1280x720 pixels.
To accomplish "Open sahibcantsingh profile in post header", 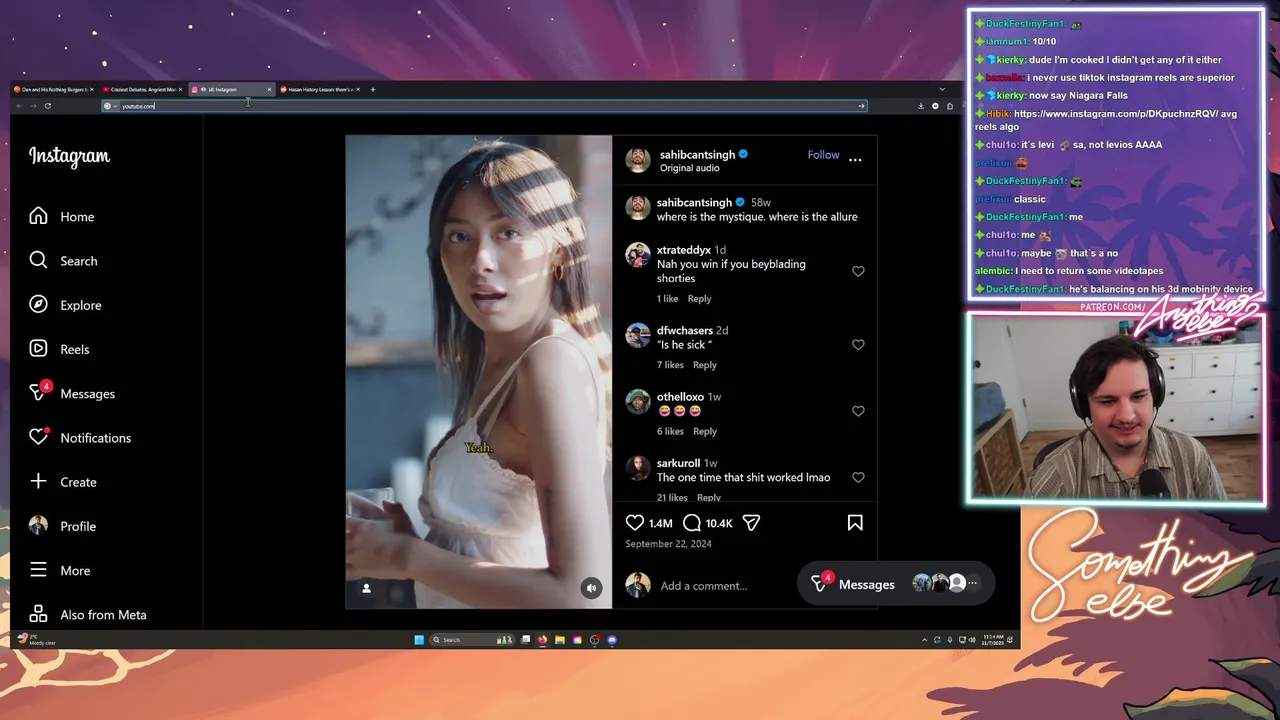I will pyautogui.click(x=697, y=155).
